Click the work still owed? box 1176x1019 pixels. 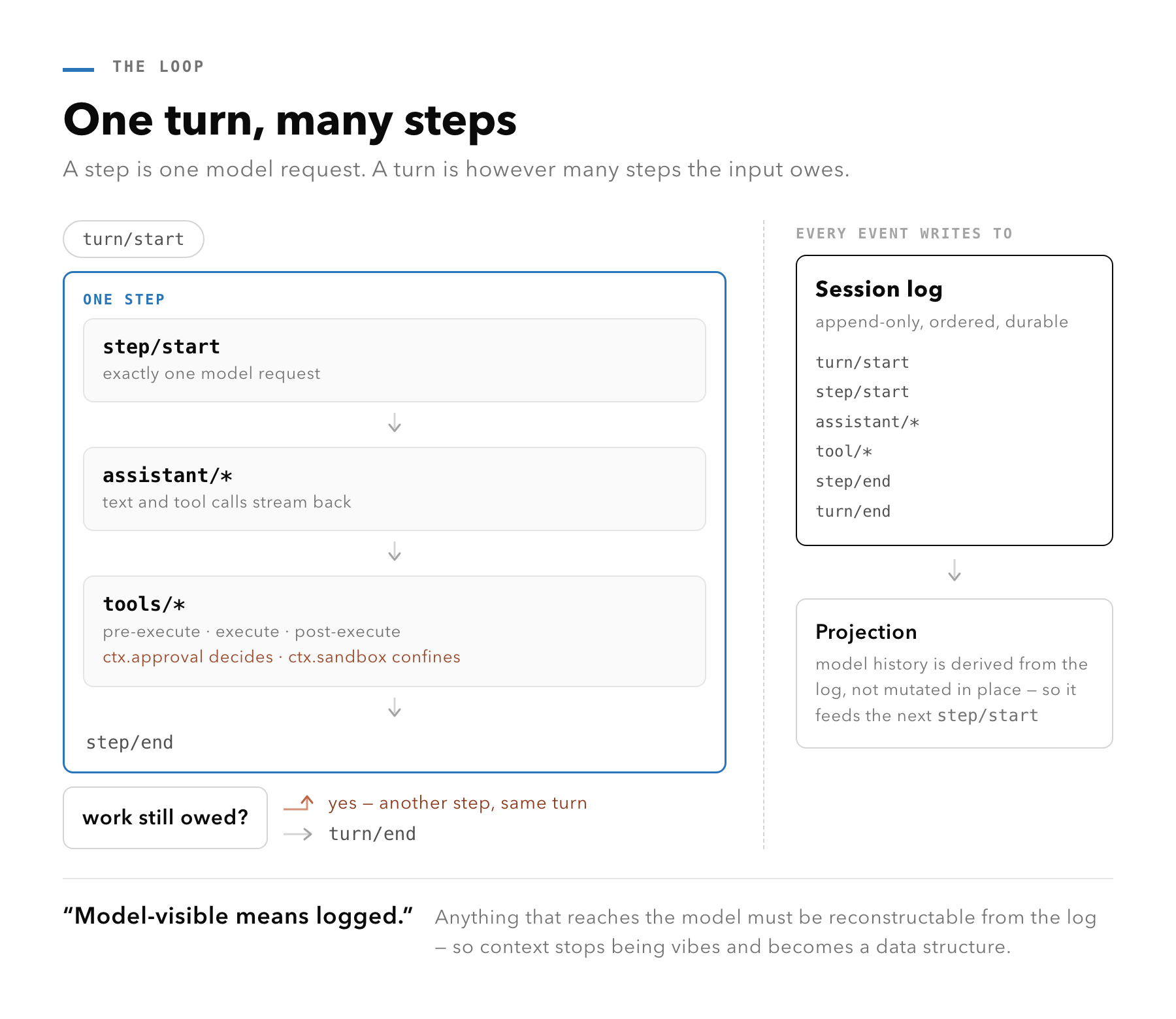165,818
